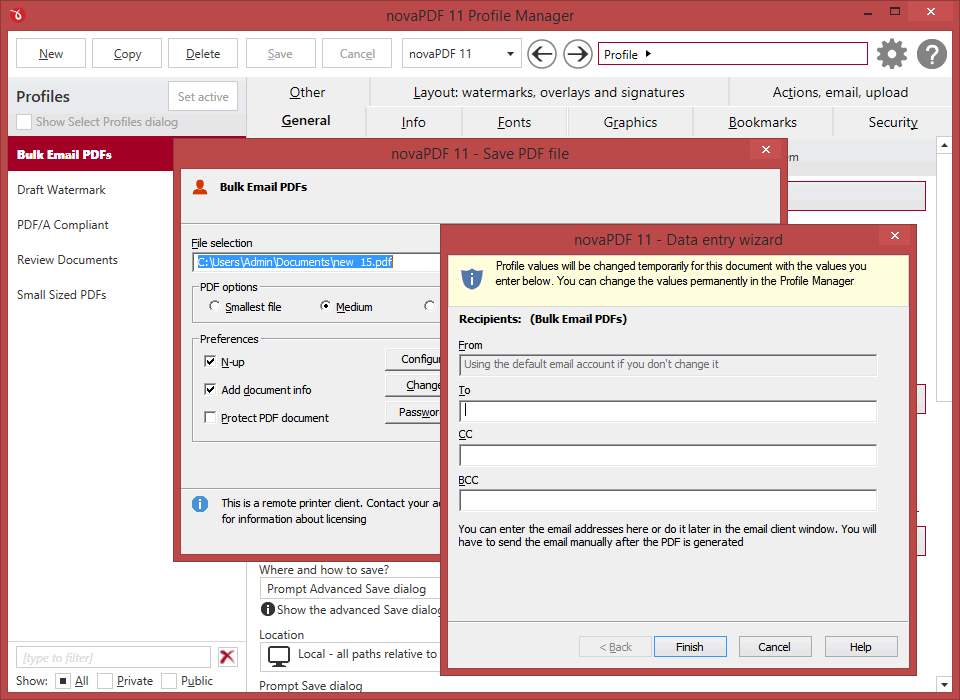This screenshot has width=960, height=700.
Task: Click Finish in Data entry wizard
Action: (x=690, y=647)
